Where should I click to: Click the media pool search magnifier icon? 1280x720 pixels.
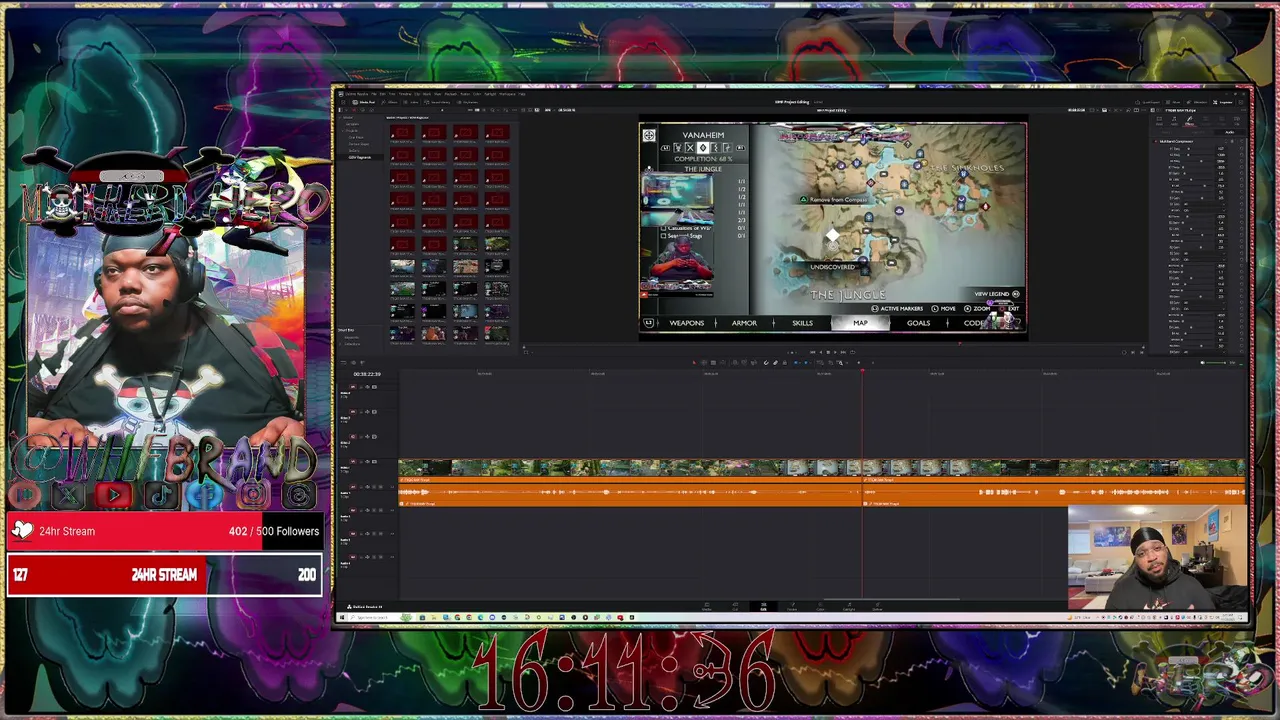point(492,110)
